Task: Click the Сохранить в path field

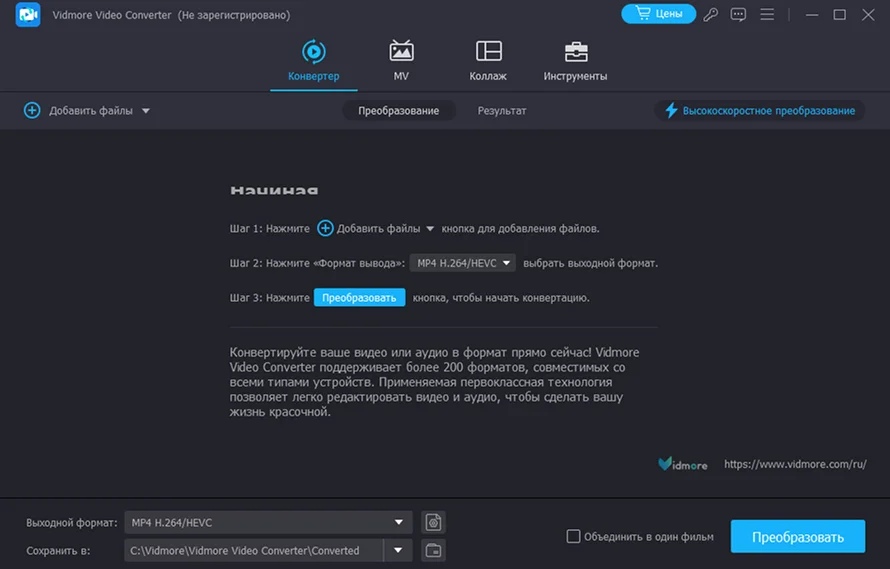Action: (254, 550)
